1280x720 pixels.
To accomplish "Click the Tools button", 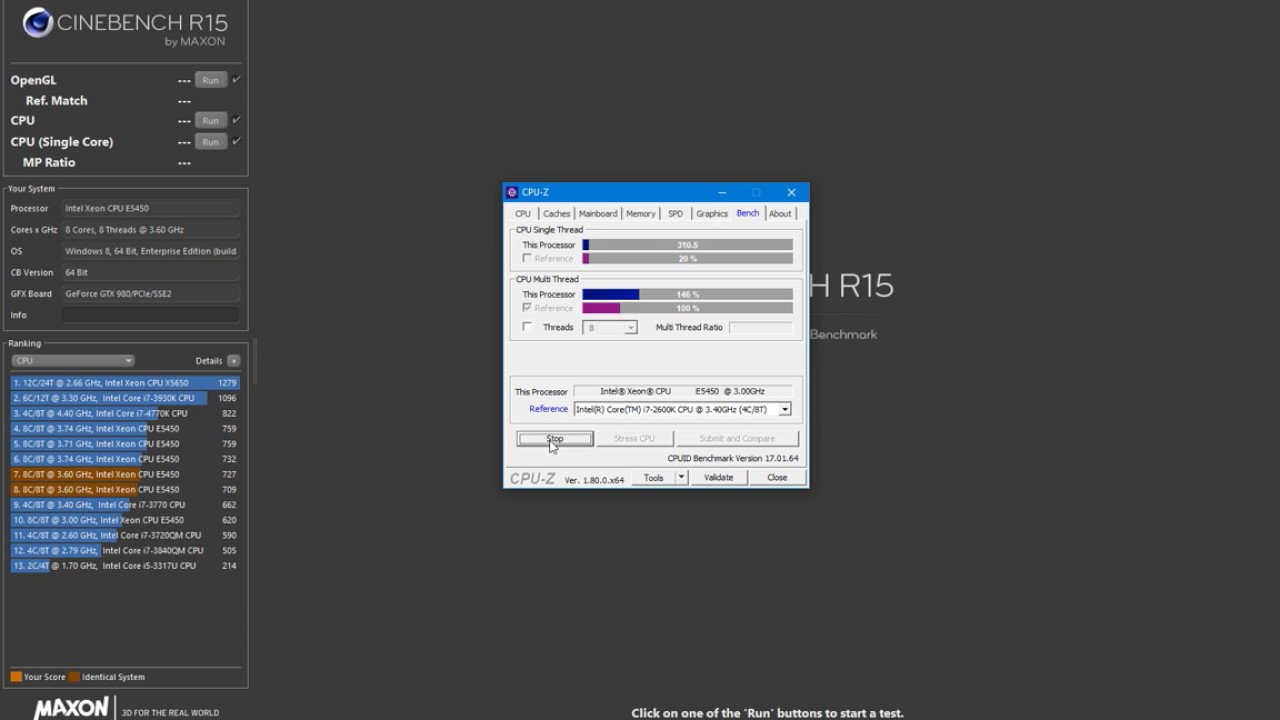I will point(653,477).
